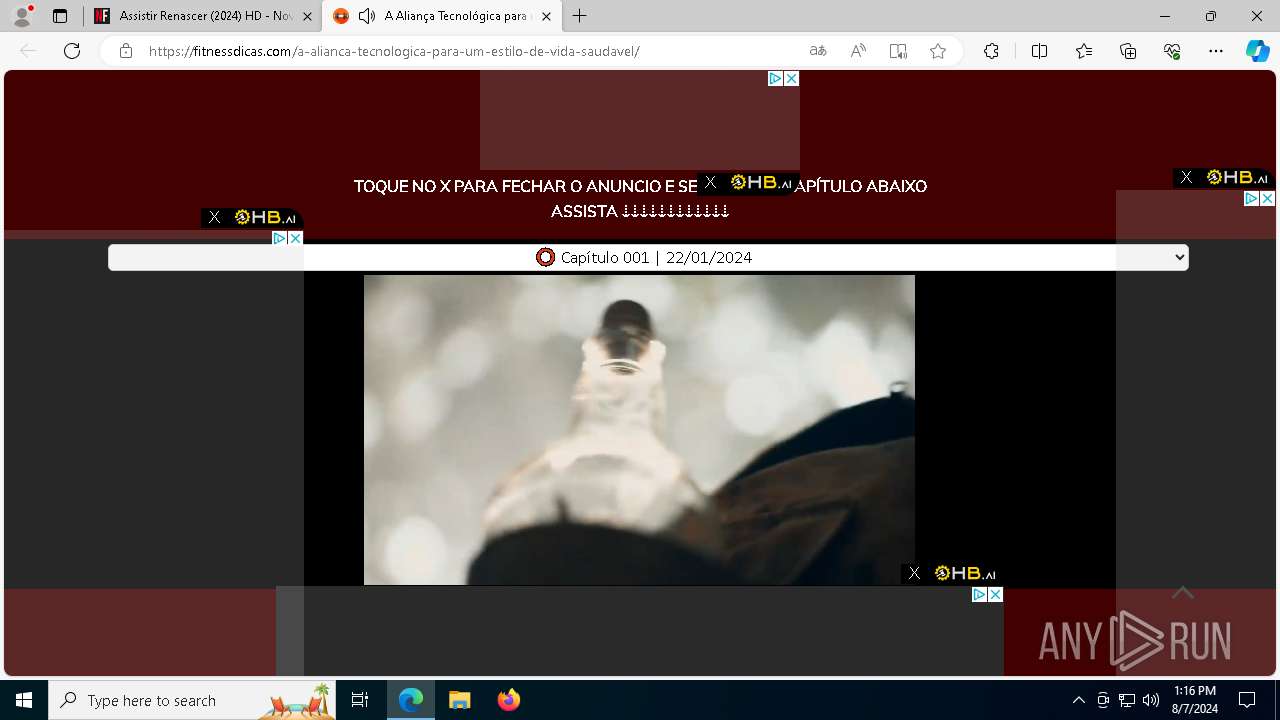Switch to the Assistir Renascer (2024) tab

coord(204,16)
